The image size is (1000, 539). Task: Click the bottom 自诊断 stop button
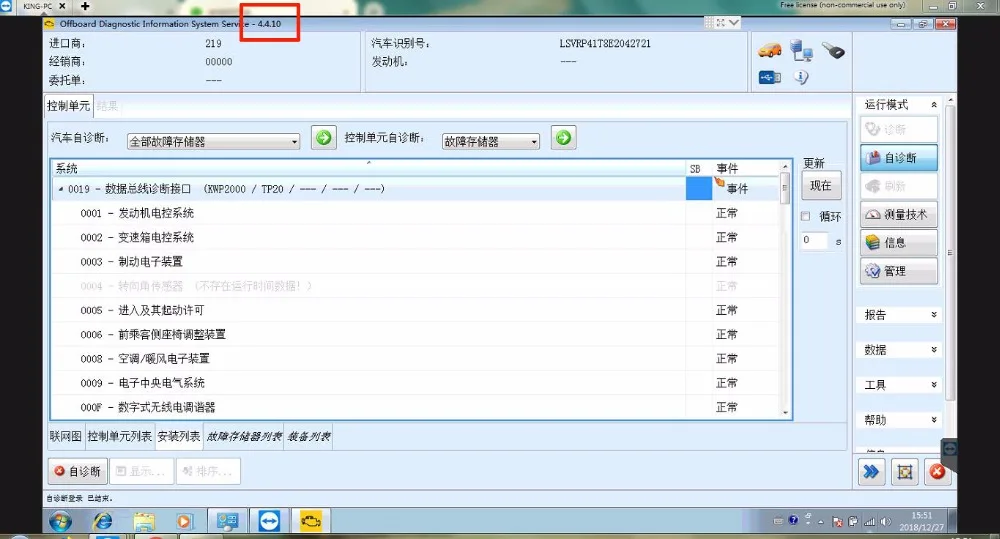tap(77, 471)
